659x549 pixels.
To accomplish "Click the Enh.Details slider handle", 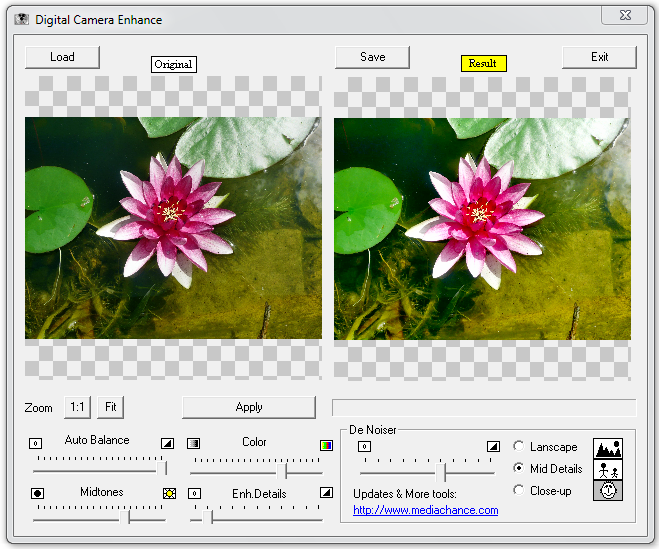I will (x=208, y=517).
